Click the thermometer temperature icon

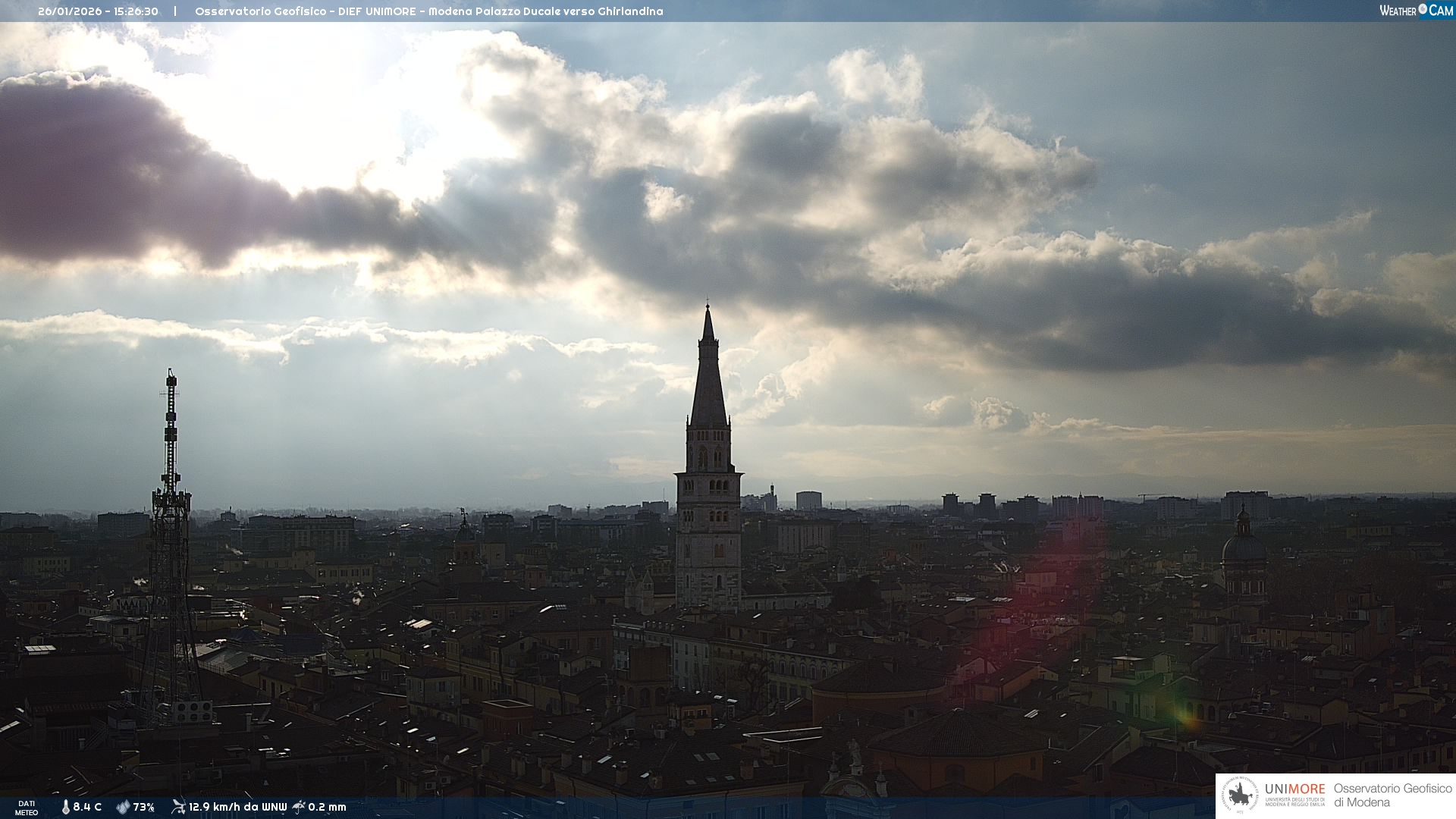[x=65, y=807]
